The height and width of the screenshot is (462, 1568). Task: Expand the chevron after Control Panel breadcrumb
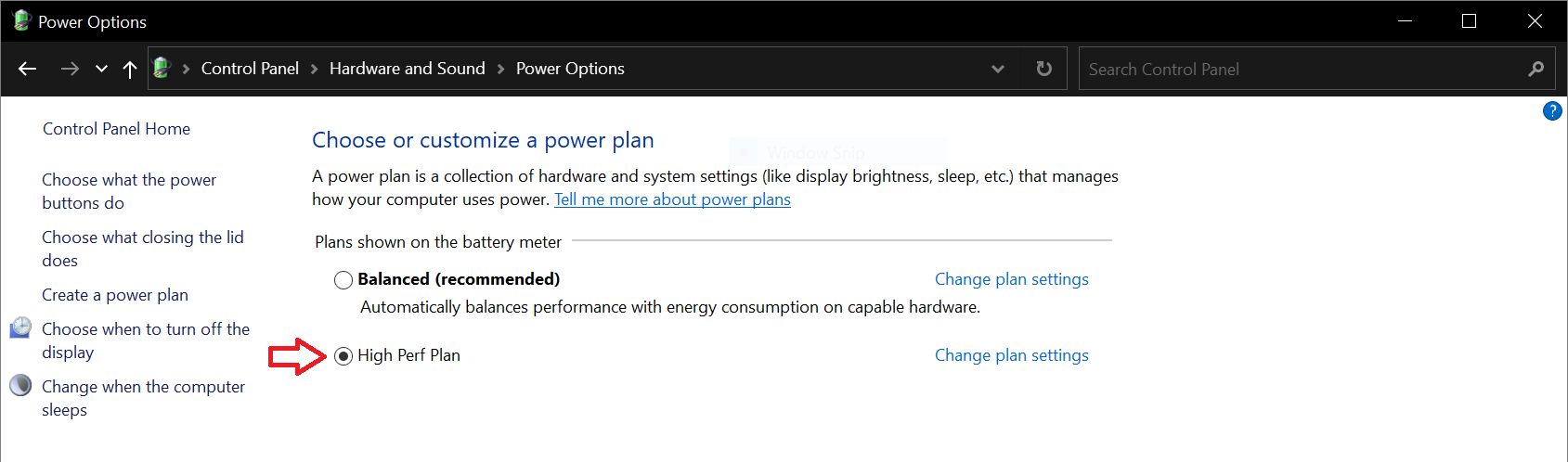(x=314, y=69)
